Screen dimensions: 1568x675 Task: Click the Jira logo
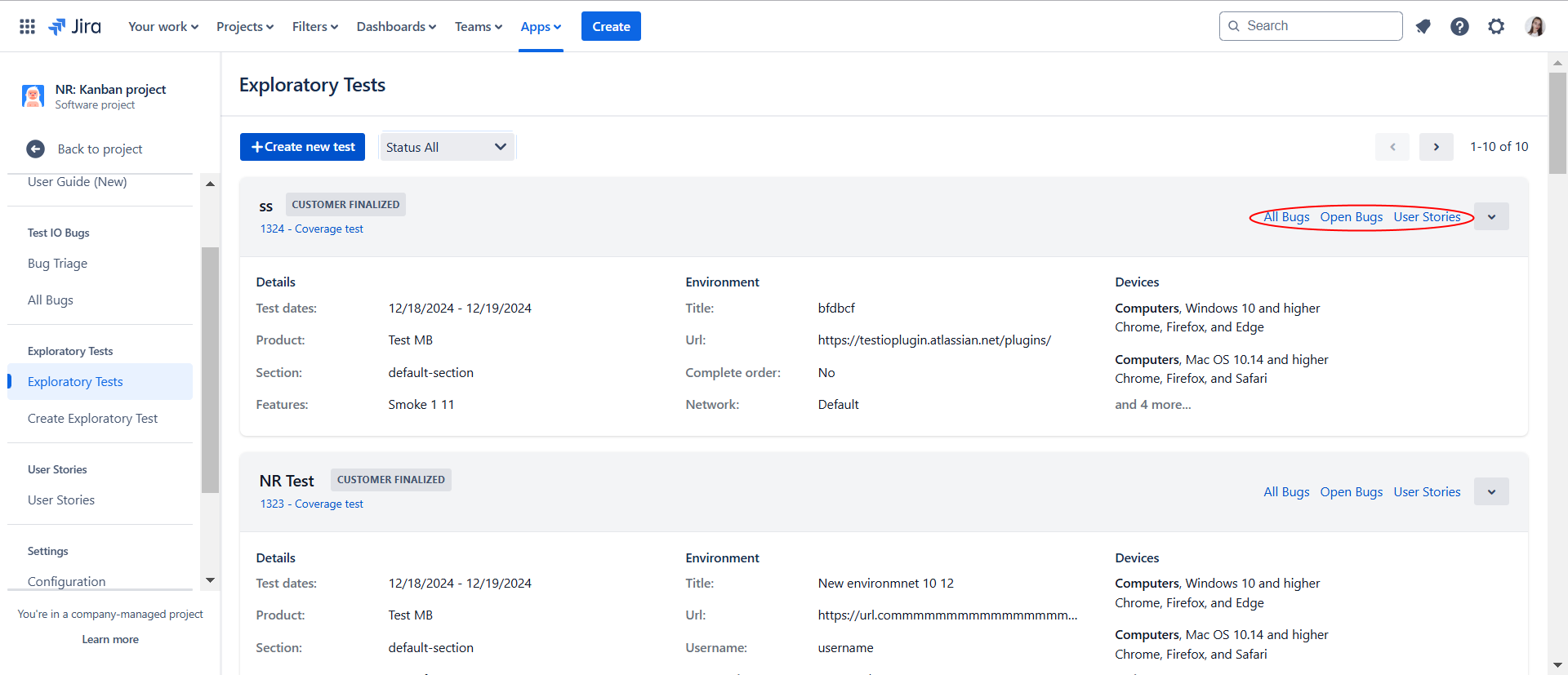coord(74,26)
